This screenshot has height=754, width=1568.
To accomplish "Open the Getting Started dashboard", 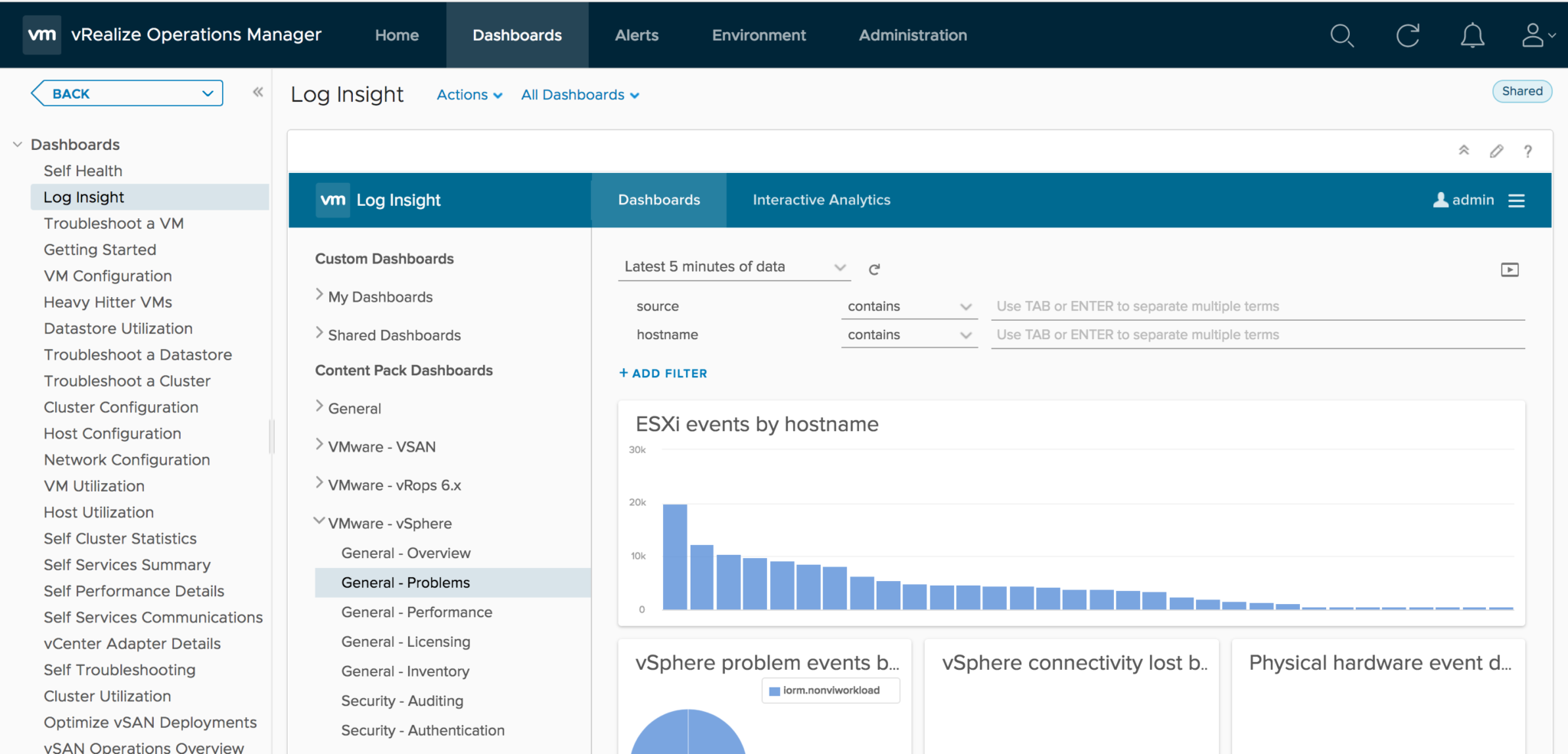I will [x=100, y=250].
